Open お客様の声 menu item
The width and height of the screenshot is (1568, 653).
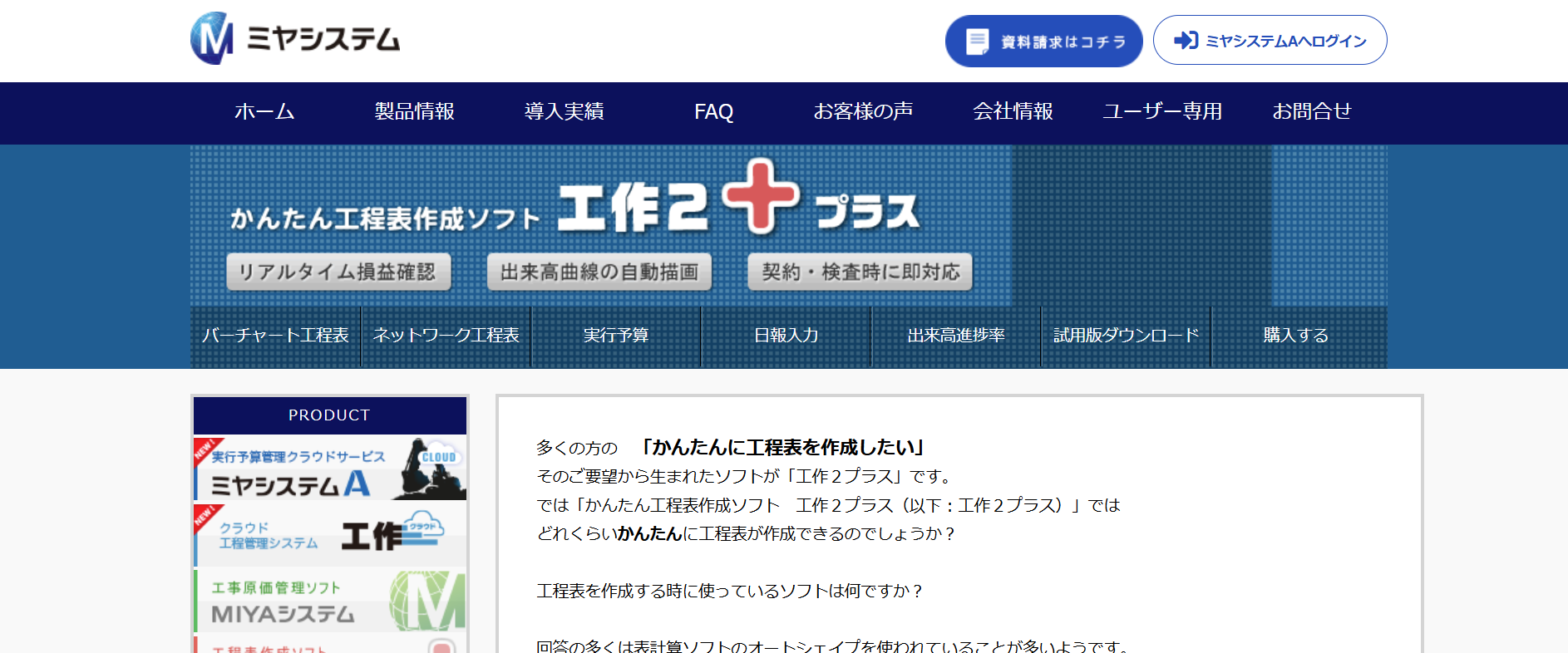[x=863, y=111]
